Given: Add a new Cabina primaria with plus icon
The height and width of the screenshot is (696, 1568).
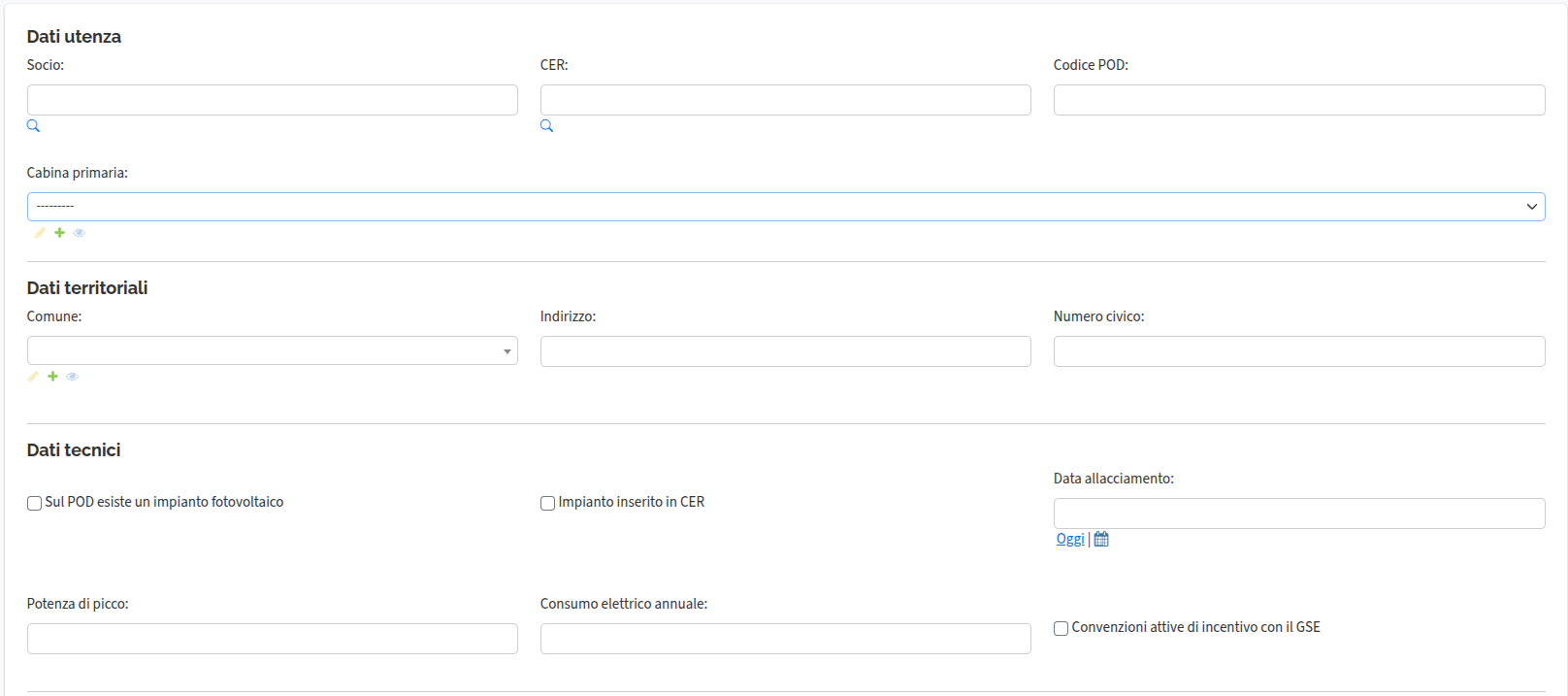Looking at the screenshot, I should [x=59, y=233].
